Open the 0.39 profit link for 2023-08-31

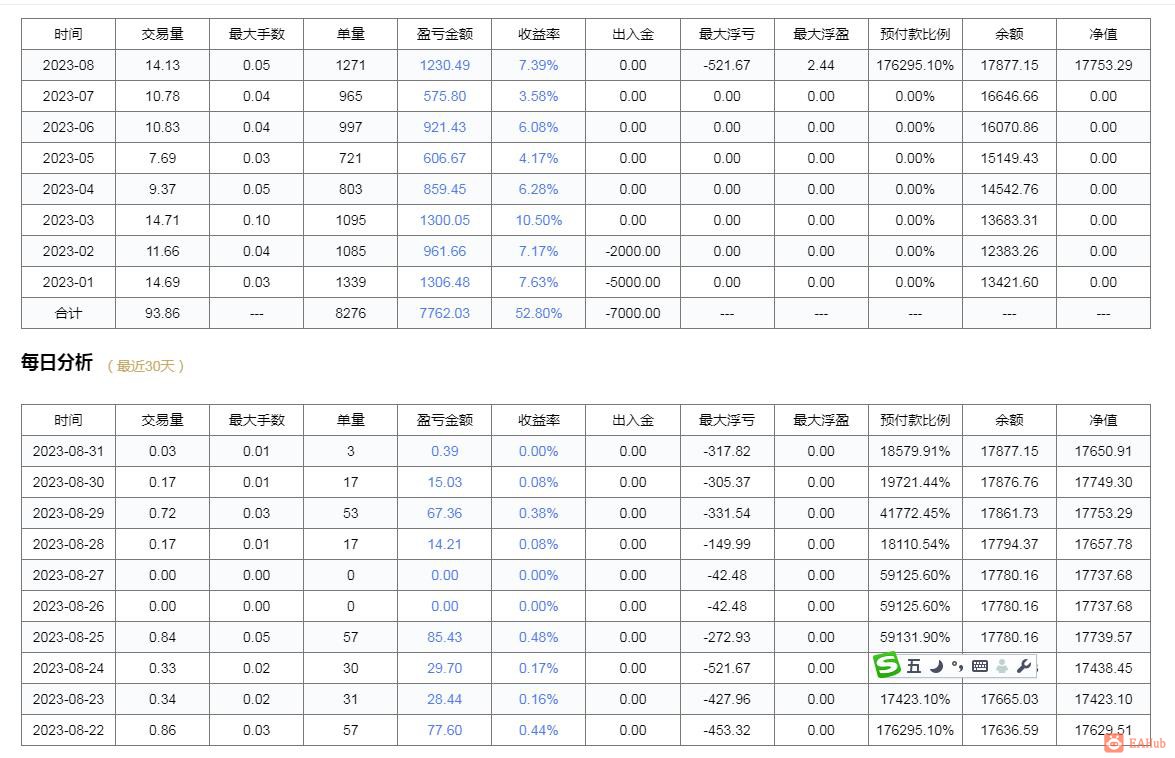pyautogui.click(x=444, y=452)
